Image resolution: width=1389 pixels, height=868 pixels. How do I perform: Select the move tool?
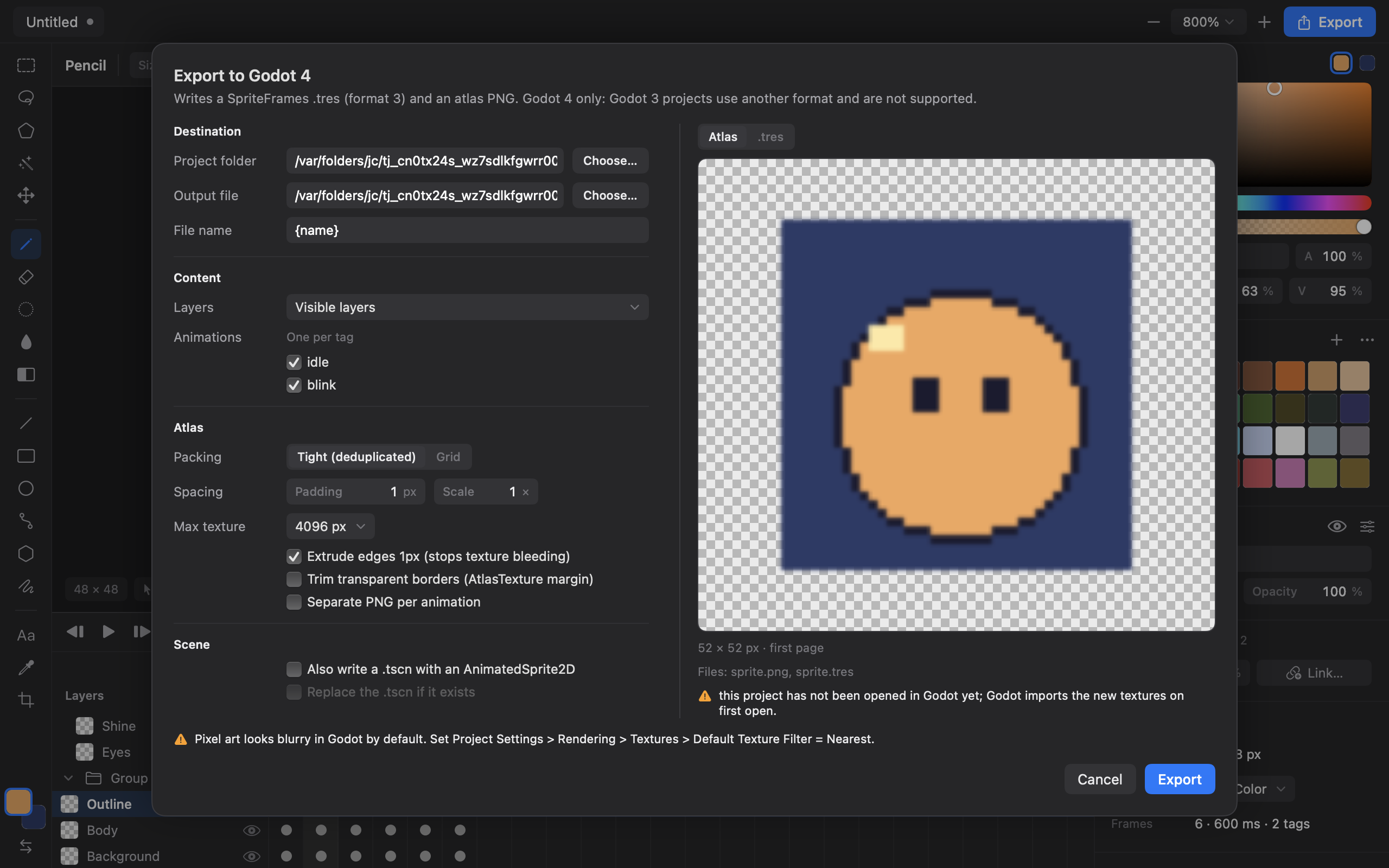pos(26,195)
